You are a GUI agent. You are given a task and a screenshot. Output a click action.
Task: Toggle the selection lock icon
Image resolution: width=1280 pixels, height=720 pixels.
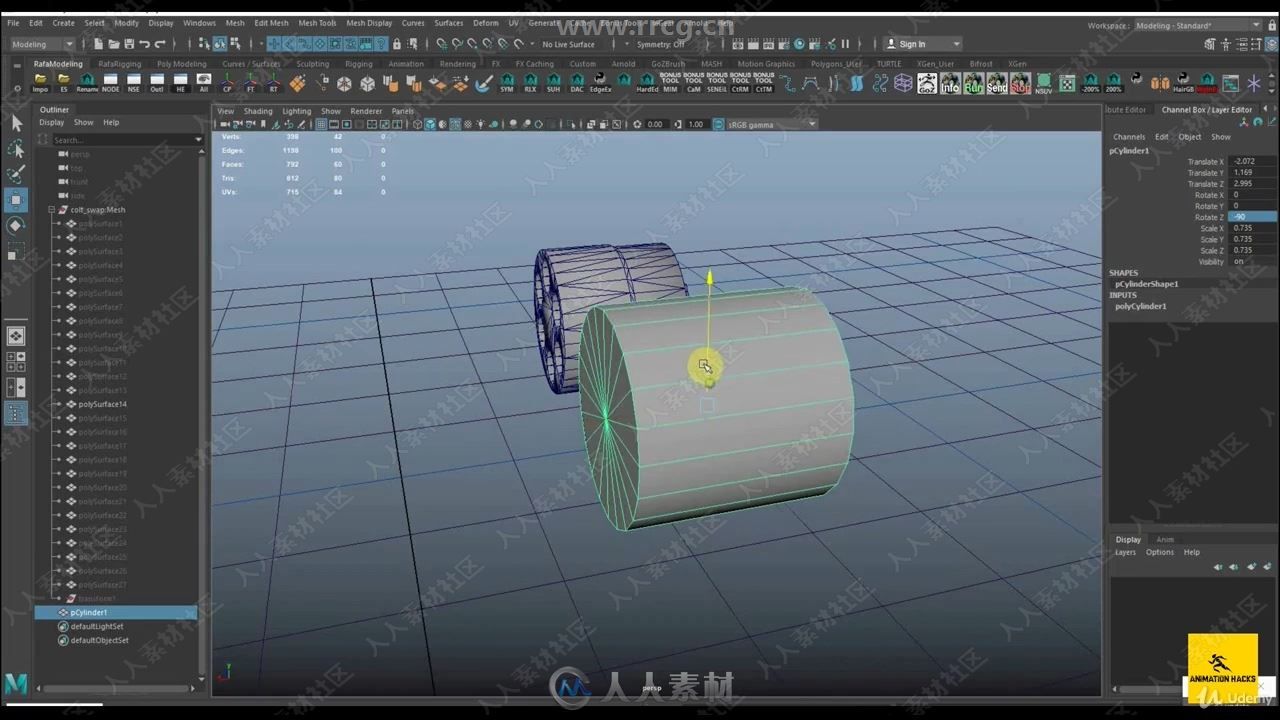397,44
